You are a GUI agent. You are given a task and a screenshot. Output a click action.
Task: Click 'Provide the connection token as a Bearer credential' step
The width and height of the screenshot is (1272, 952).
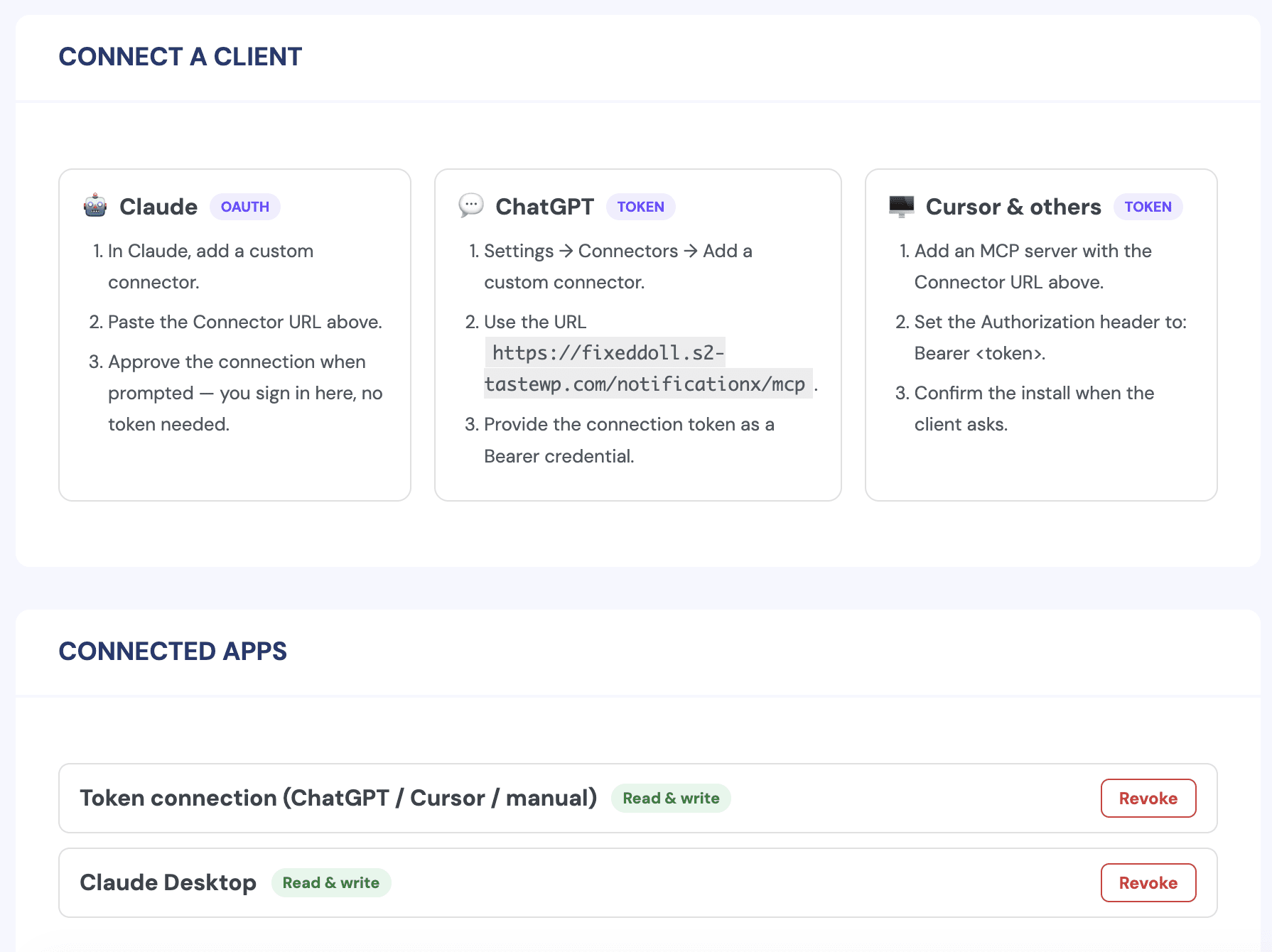[x=629, y=440]
